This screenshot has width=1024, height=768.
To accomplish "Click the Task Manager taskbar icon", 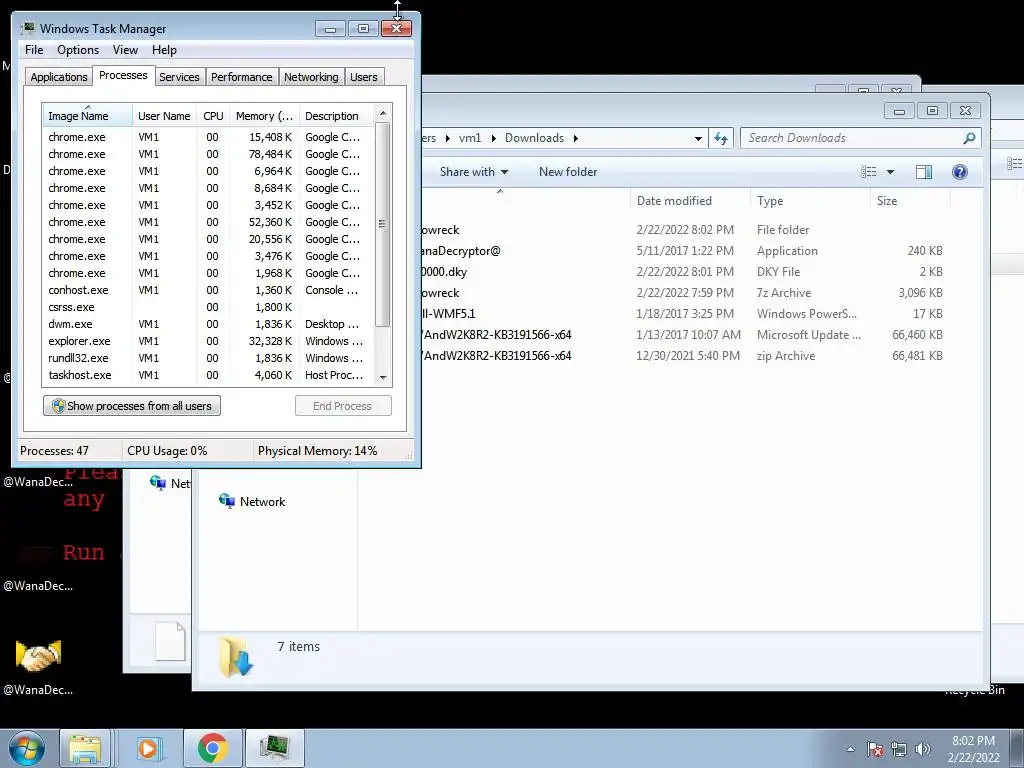I will pyautogui.click(x=274, y=748).
